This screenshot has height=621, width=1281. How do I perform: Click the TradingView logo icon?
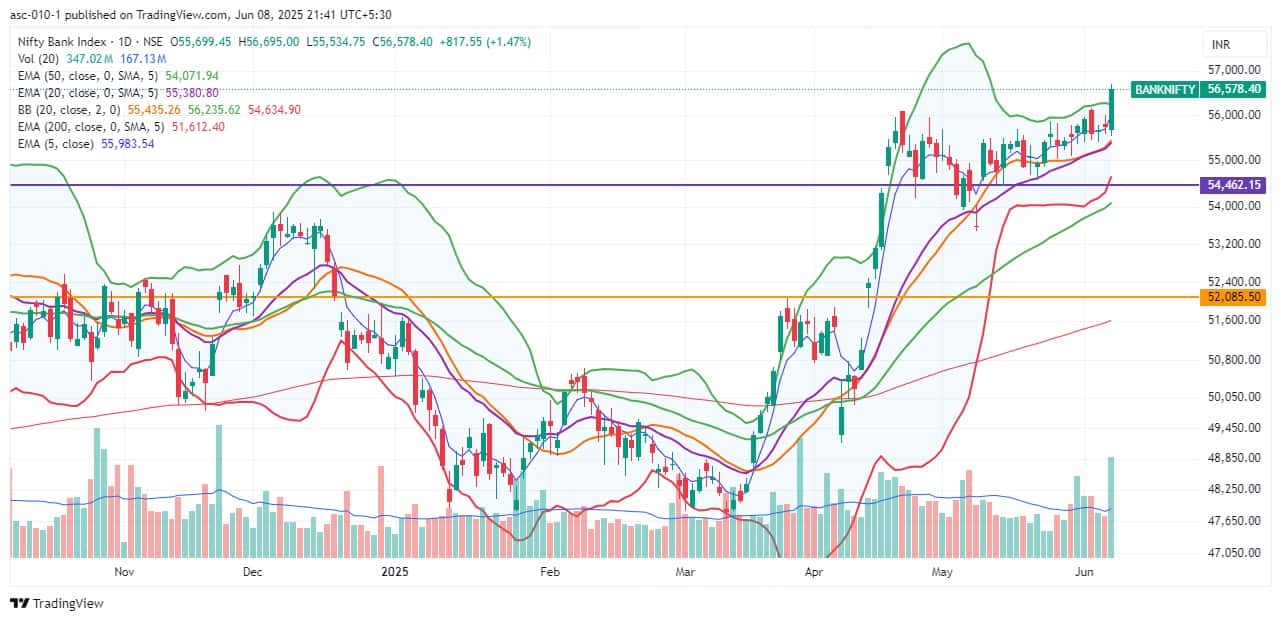pyautogui.click(x=20, y=603)
